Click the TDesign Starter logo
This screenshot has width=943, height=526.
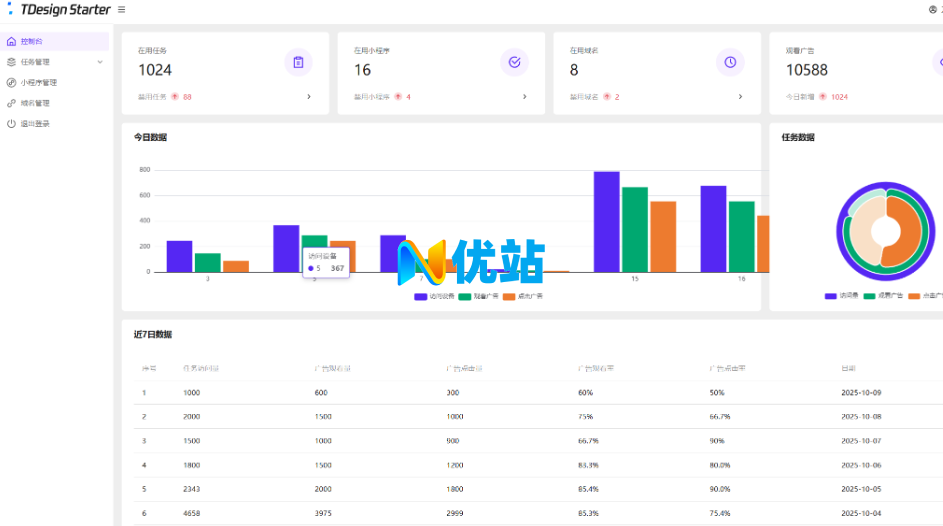[60, 10]
